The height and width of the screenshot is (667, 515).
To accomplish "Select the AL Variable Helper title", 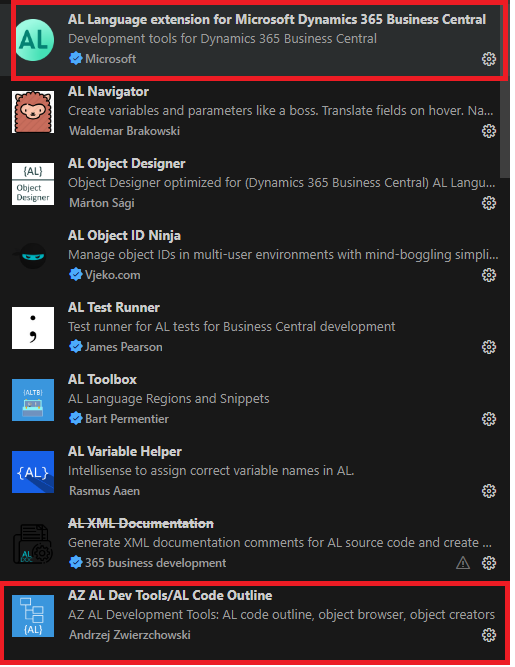I will pos(125,451).
